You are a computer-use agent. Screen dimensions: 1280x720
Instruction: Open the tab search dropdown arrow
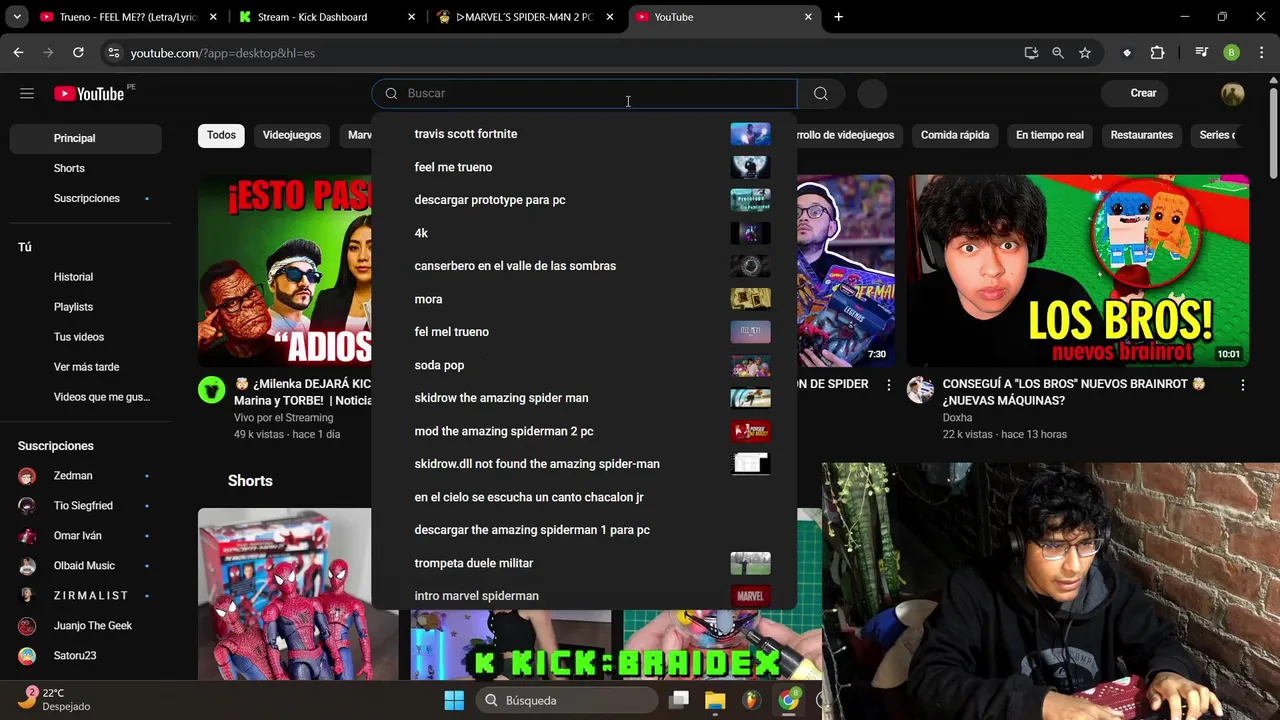(x=17, y=17)
